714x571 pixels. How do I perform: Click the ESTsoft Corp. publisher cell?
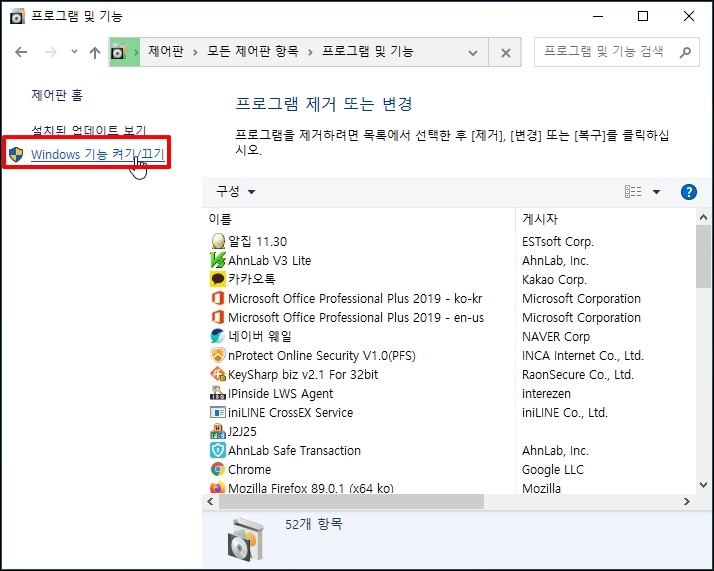(x=558, y=242)
